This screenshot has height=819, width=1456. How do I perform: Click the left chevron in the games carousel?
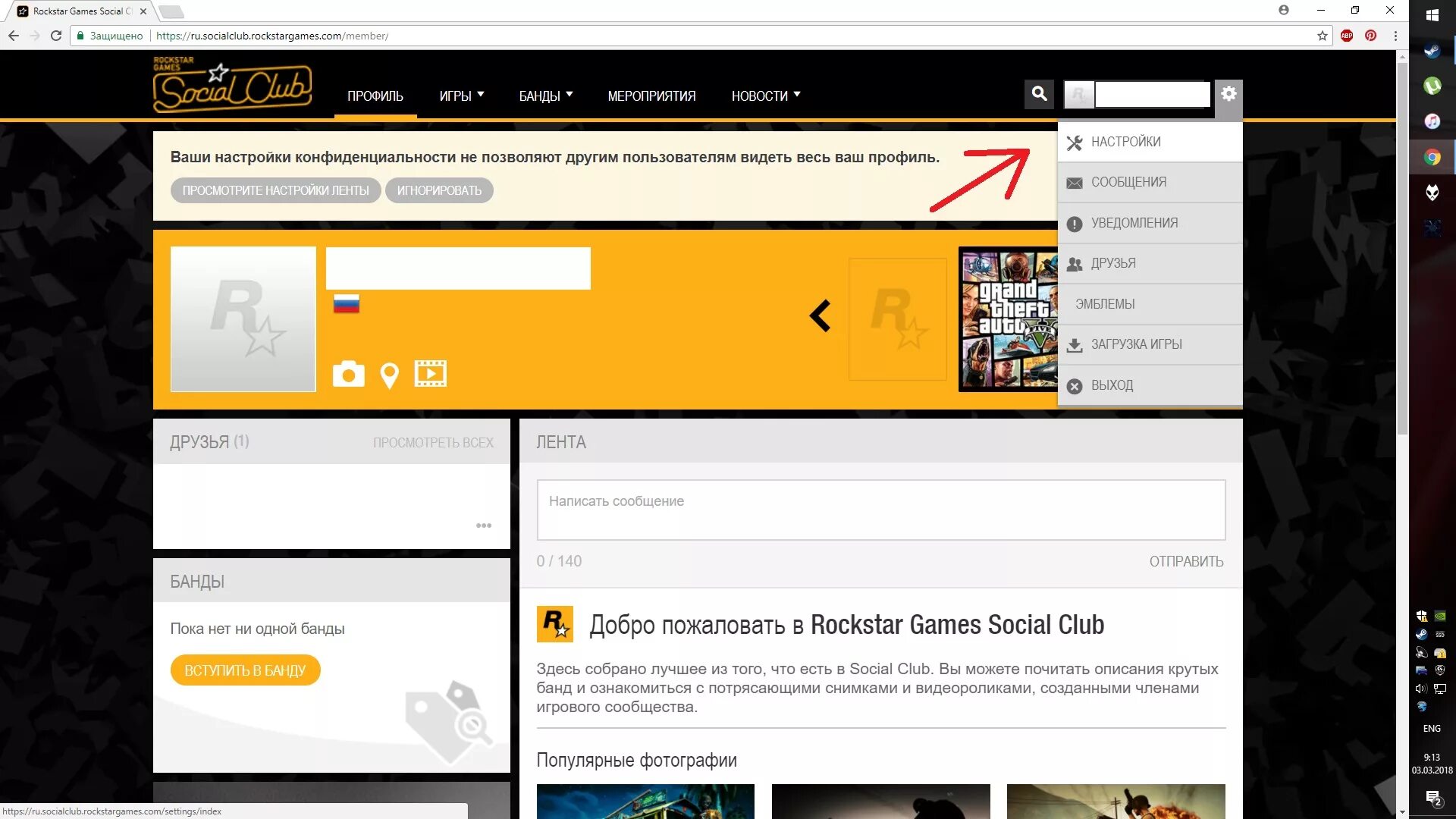tap(820, 316)
